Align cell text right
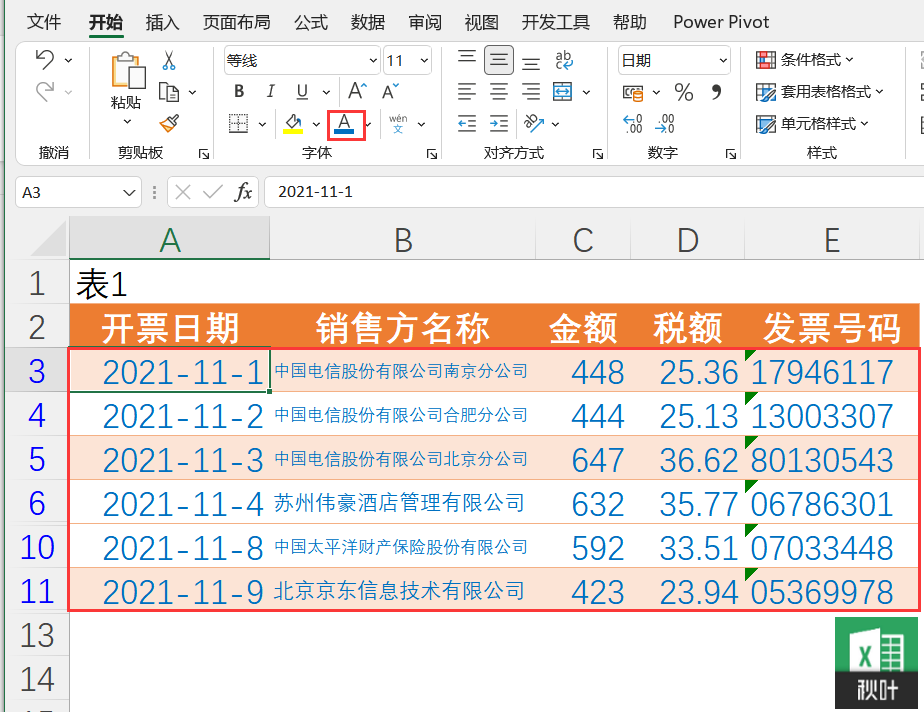The width and height of the screenshot is (924, 712). [531, 91]
